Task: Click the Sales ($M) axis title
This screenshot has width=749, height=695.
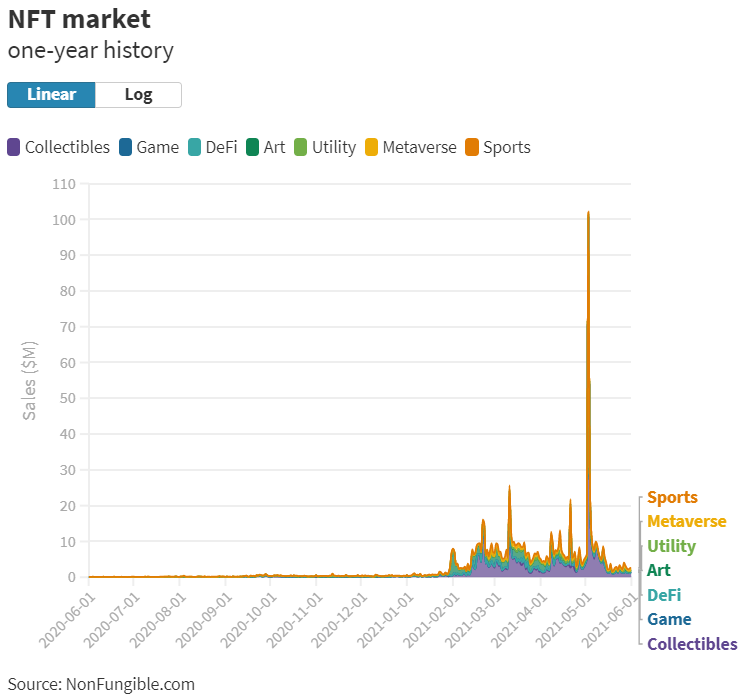Action: tap(30, 381)
